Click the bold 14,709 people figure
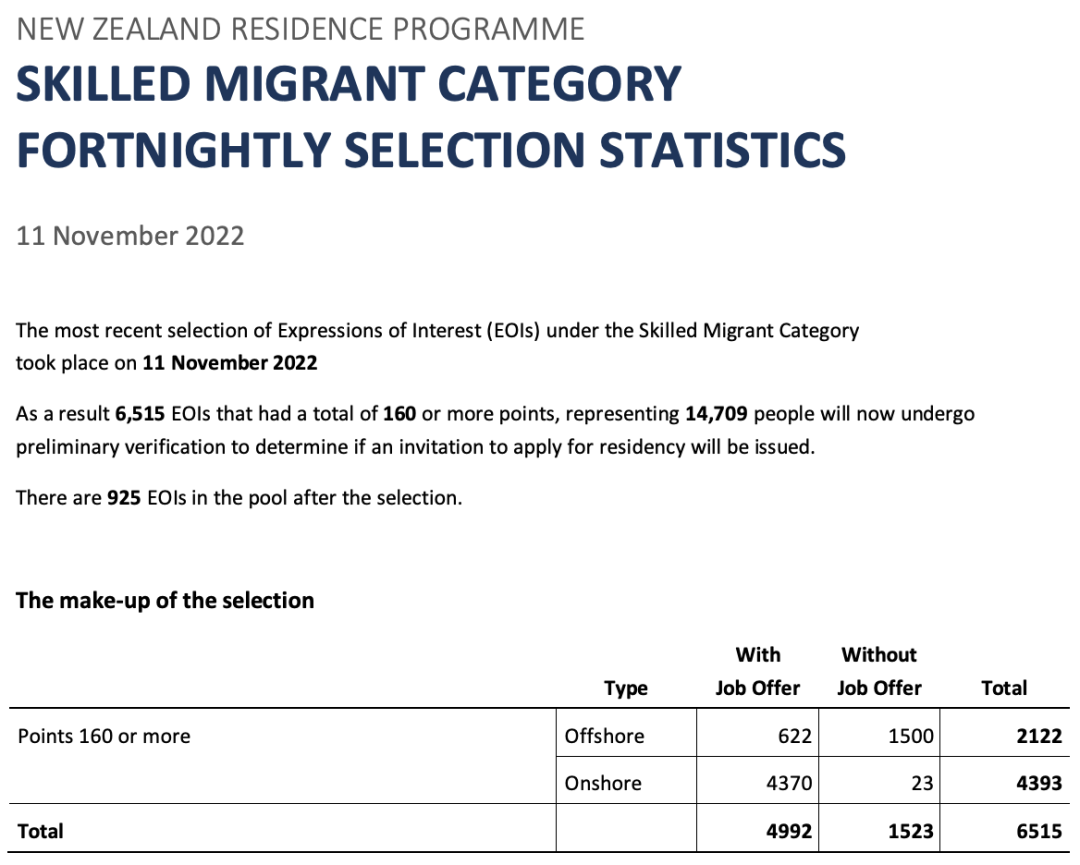 click(716, 414)
